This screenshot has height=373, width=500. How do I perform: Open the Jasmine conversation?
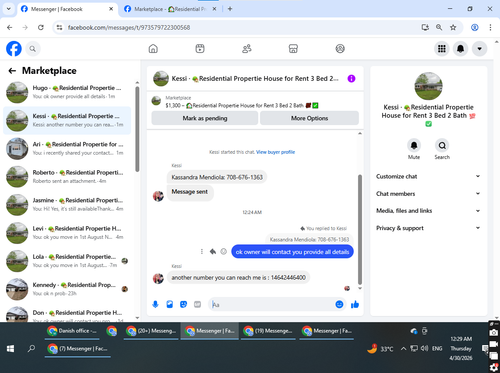[67, 205]
